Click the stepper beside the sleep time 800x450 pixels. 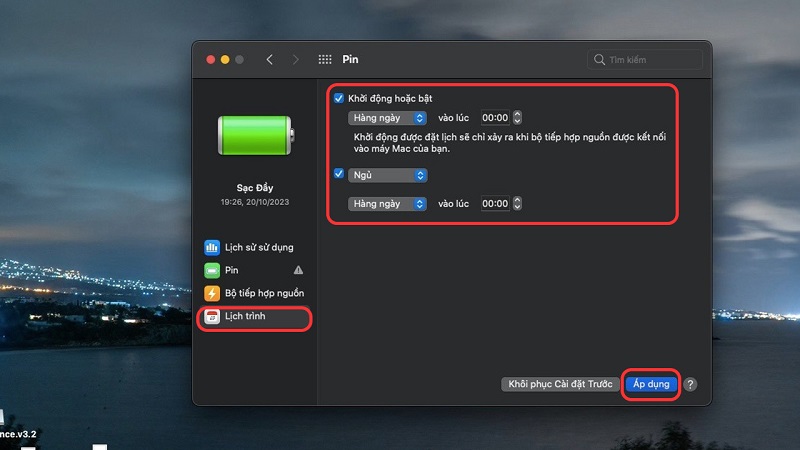(517, 203)
